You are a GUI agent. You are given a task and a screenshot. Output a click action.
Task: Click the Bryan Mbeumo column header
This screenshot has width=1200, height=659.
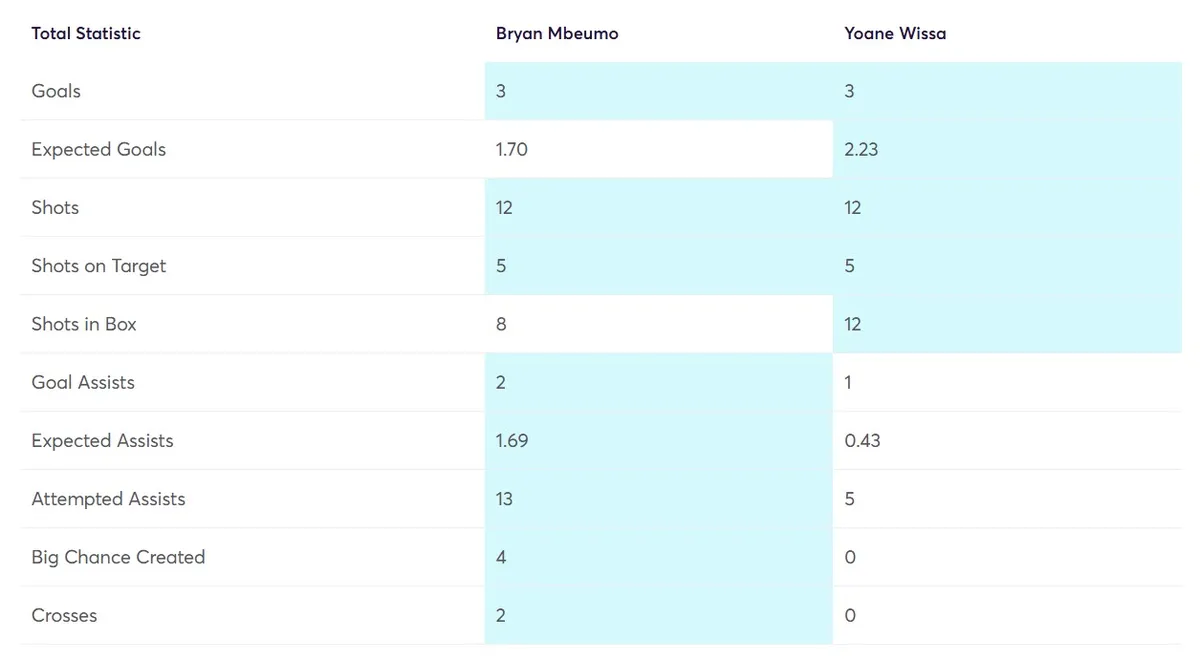pos(557,33)
